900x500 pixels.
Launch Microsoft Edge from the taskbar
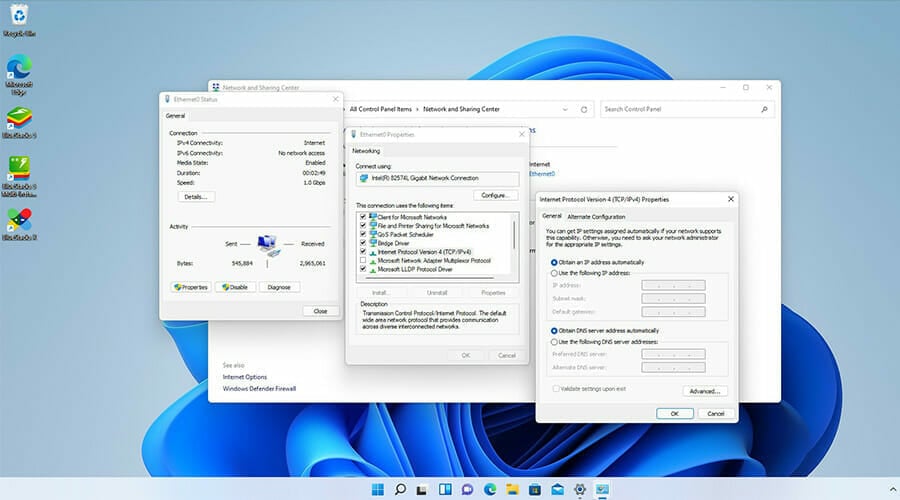point(490,489)
